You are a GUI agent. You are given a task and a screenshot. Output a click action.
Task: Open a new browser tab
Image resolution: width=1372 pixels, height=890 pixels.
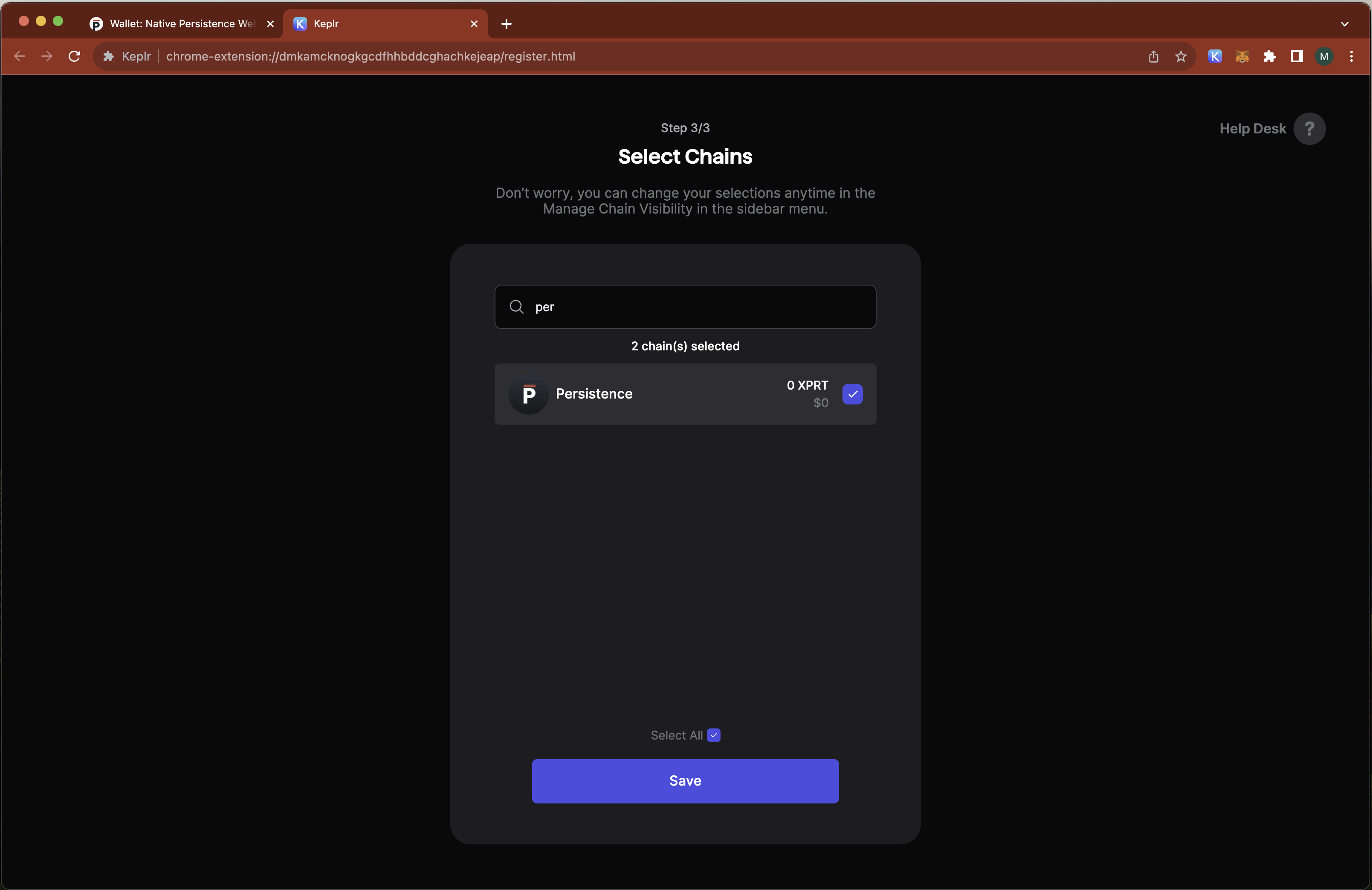point(506,23)
